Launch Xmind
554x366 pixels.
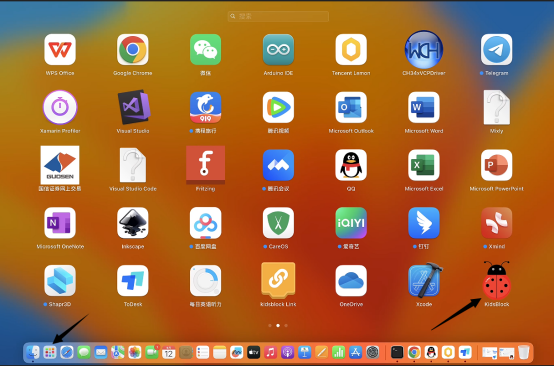pyautogui.click(x=496, y=223)
